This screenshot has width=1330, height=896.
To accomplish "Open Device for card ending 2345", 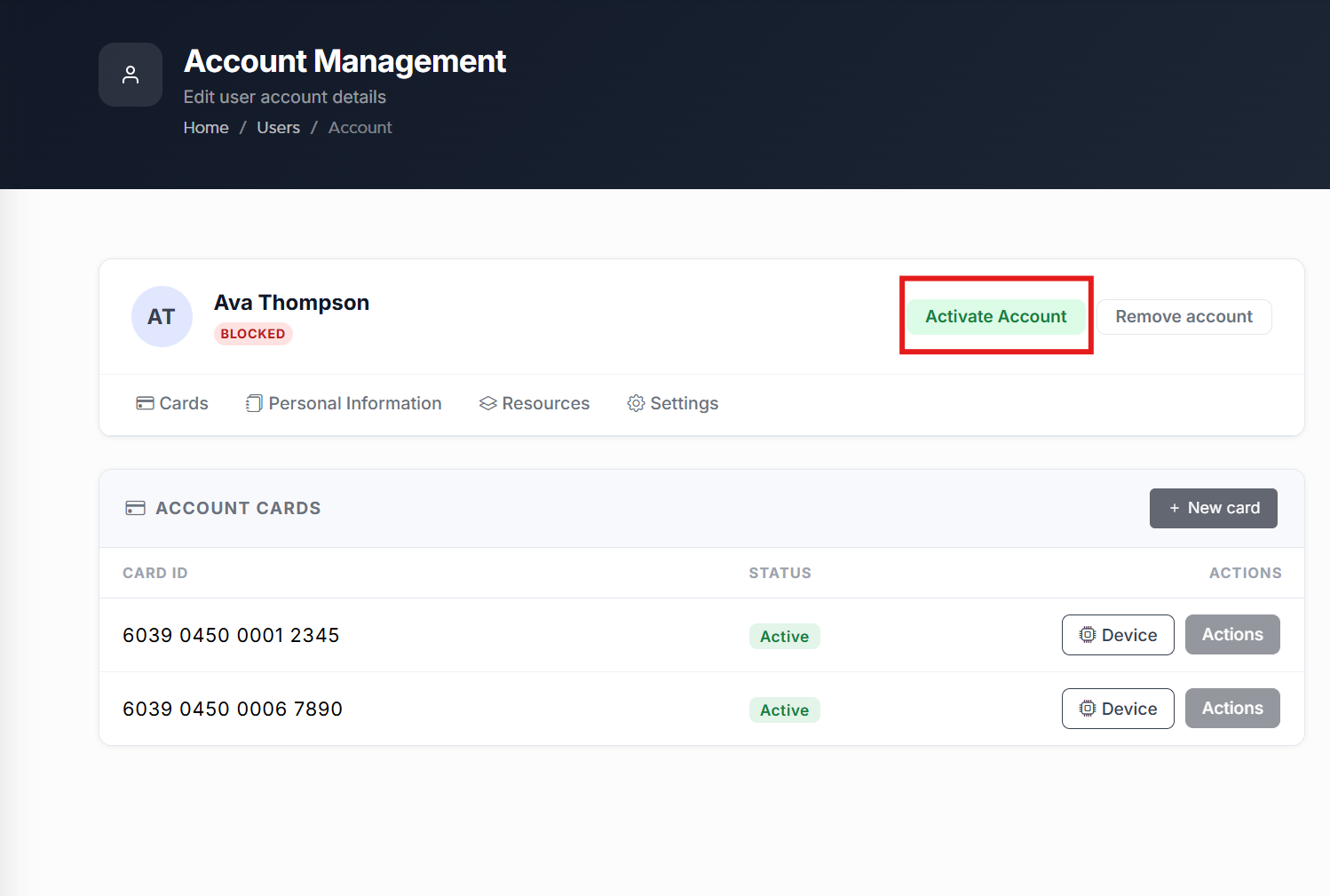I will click(x=1118, y=635).
